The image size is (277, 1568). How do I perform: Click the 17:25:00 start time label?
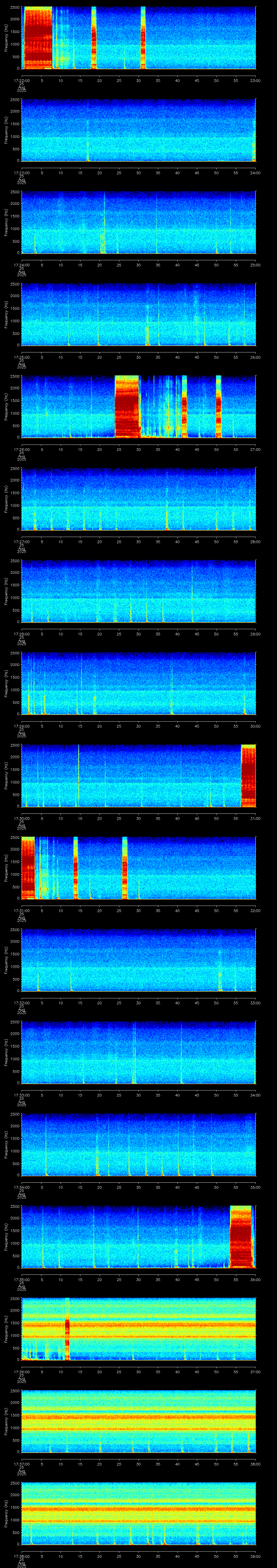[21, 357]
